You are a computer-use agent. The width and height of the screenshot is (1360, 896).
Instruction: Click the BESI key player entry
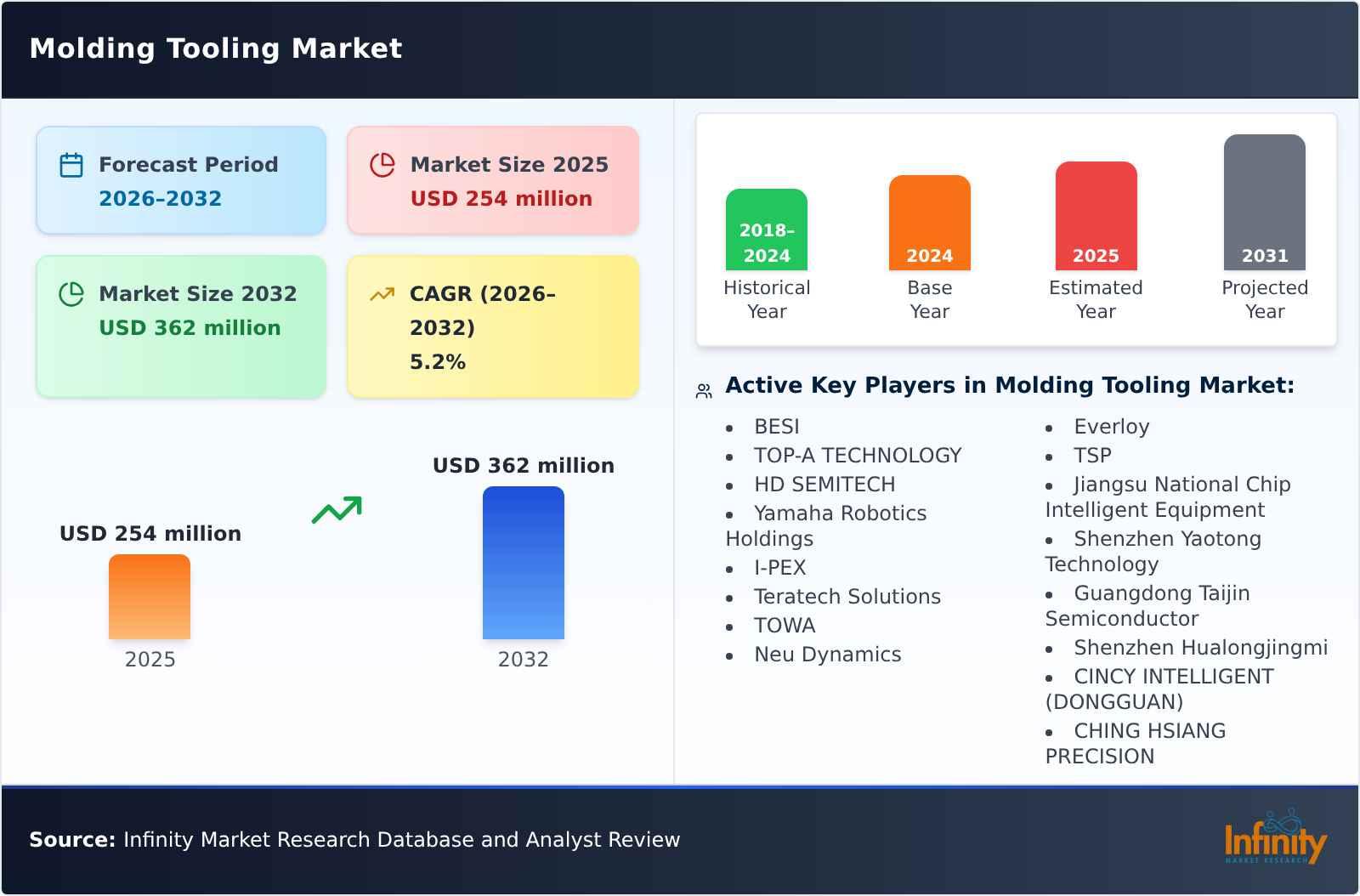[777, 427]
